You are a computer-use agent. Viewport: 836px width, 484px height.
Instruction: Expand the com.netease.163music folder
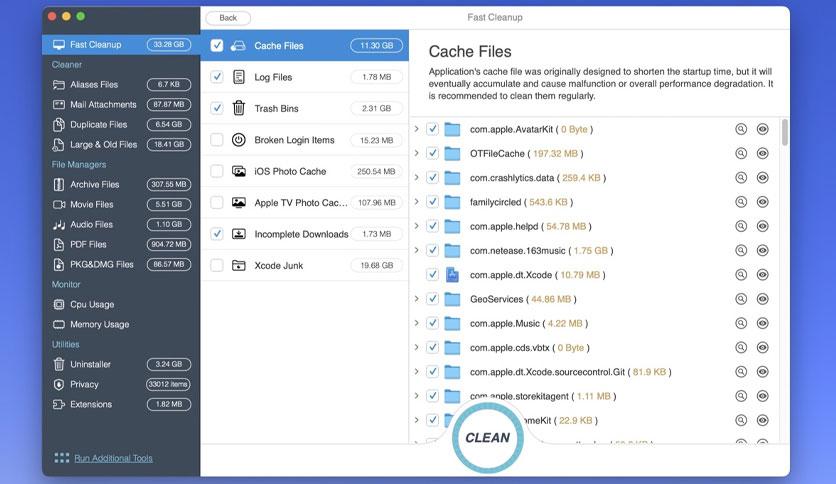(417, 251)
